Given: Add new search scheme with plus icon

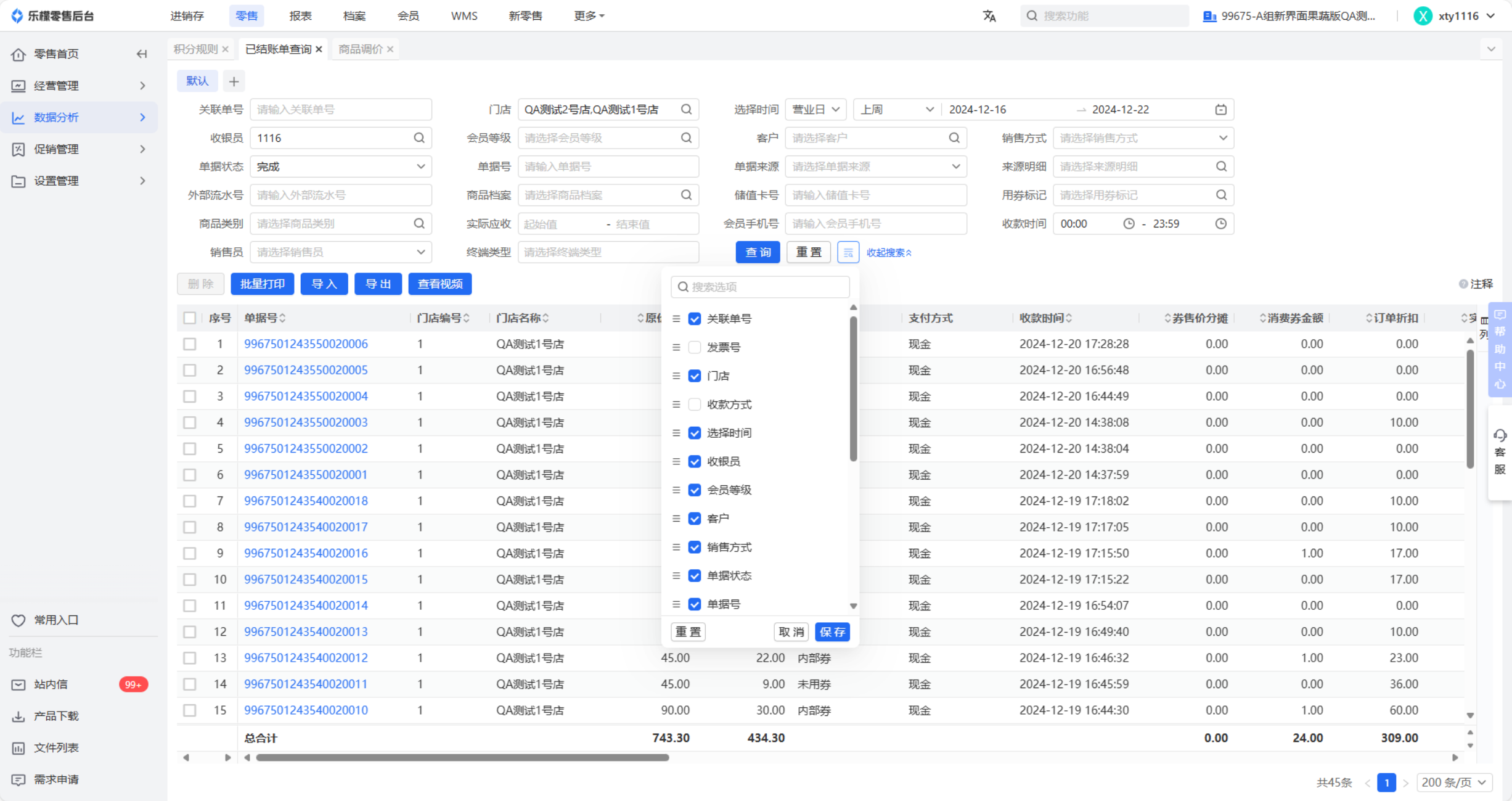Looking at the screenshot, I should pyautogui.click(x=234, y=81).
